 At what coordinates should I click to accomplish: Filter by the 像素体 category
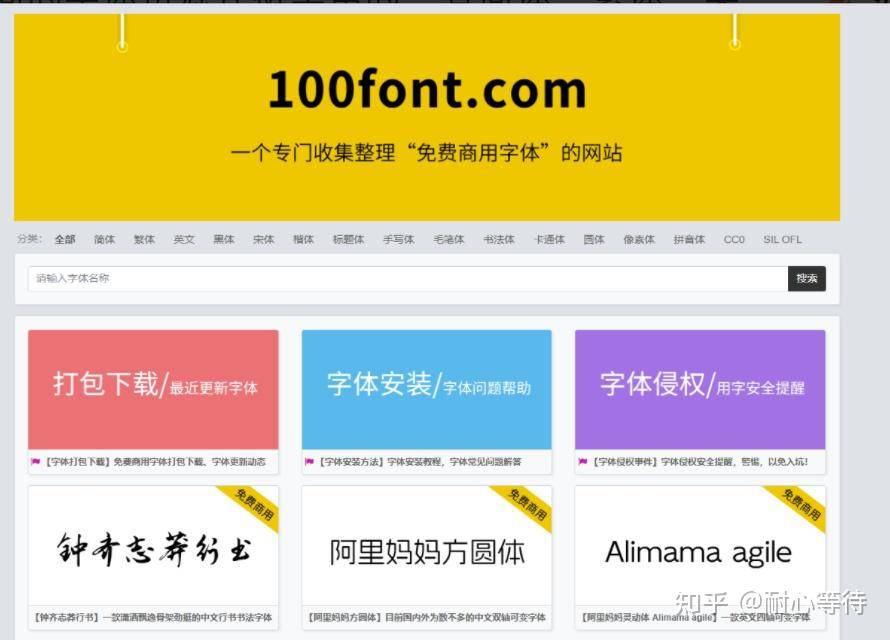pyautogui.click(x=639, y=239)
